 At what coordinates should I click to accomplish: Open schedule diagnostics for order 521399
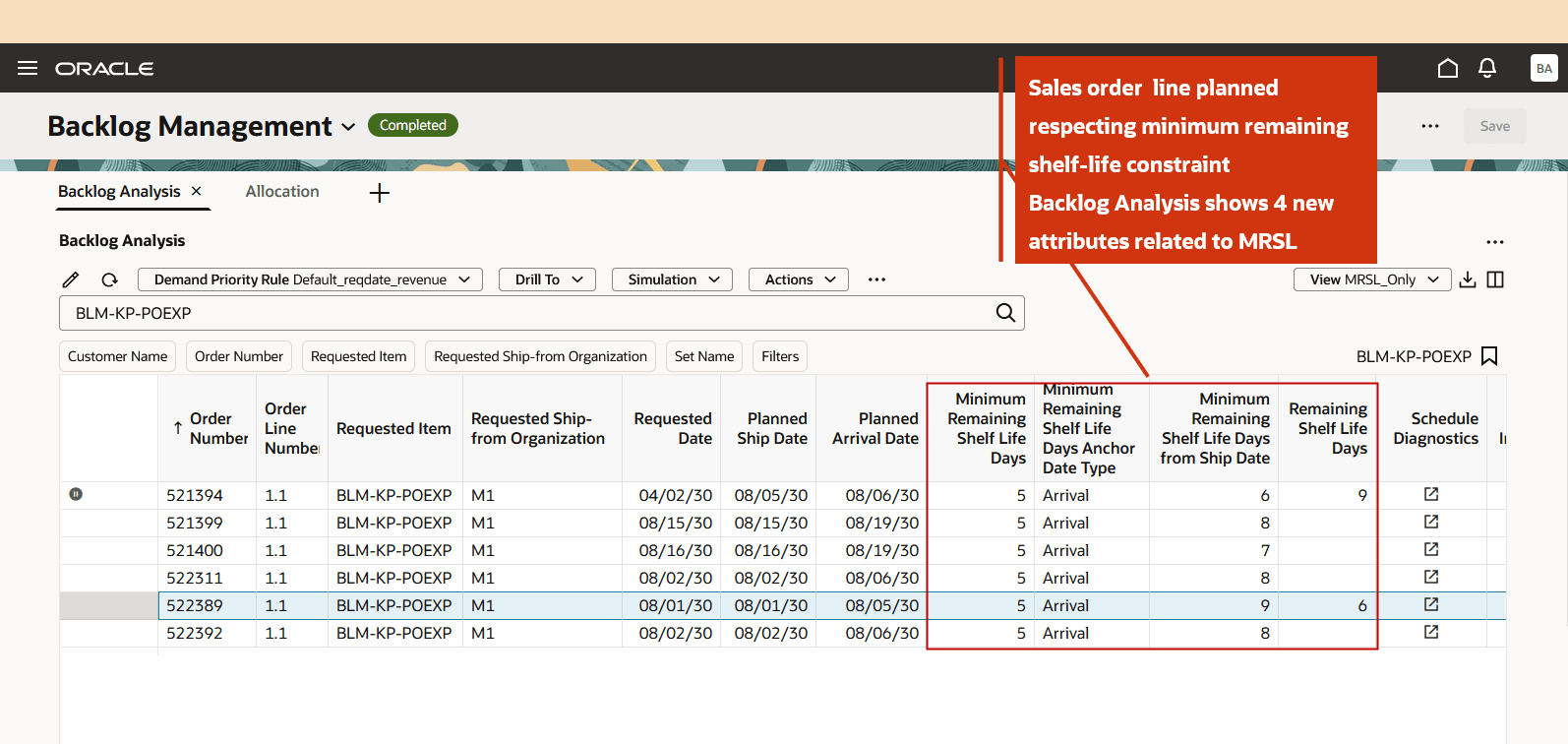click(x=1431, y=522)
